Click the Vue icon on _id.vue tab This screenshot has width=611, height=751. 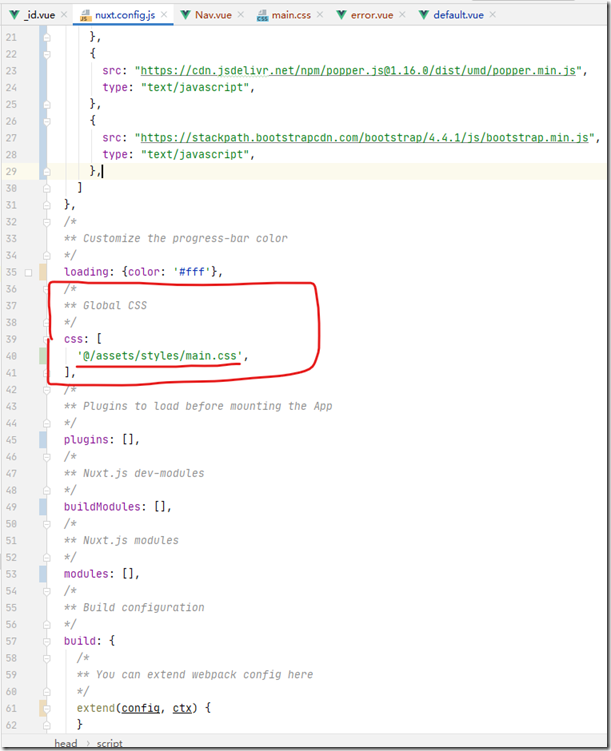tap(15, 15)
